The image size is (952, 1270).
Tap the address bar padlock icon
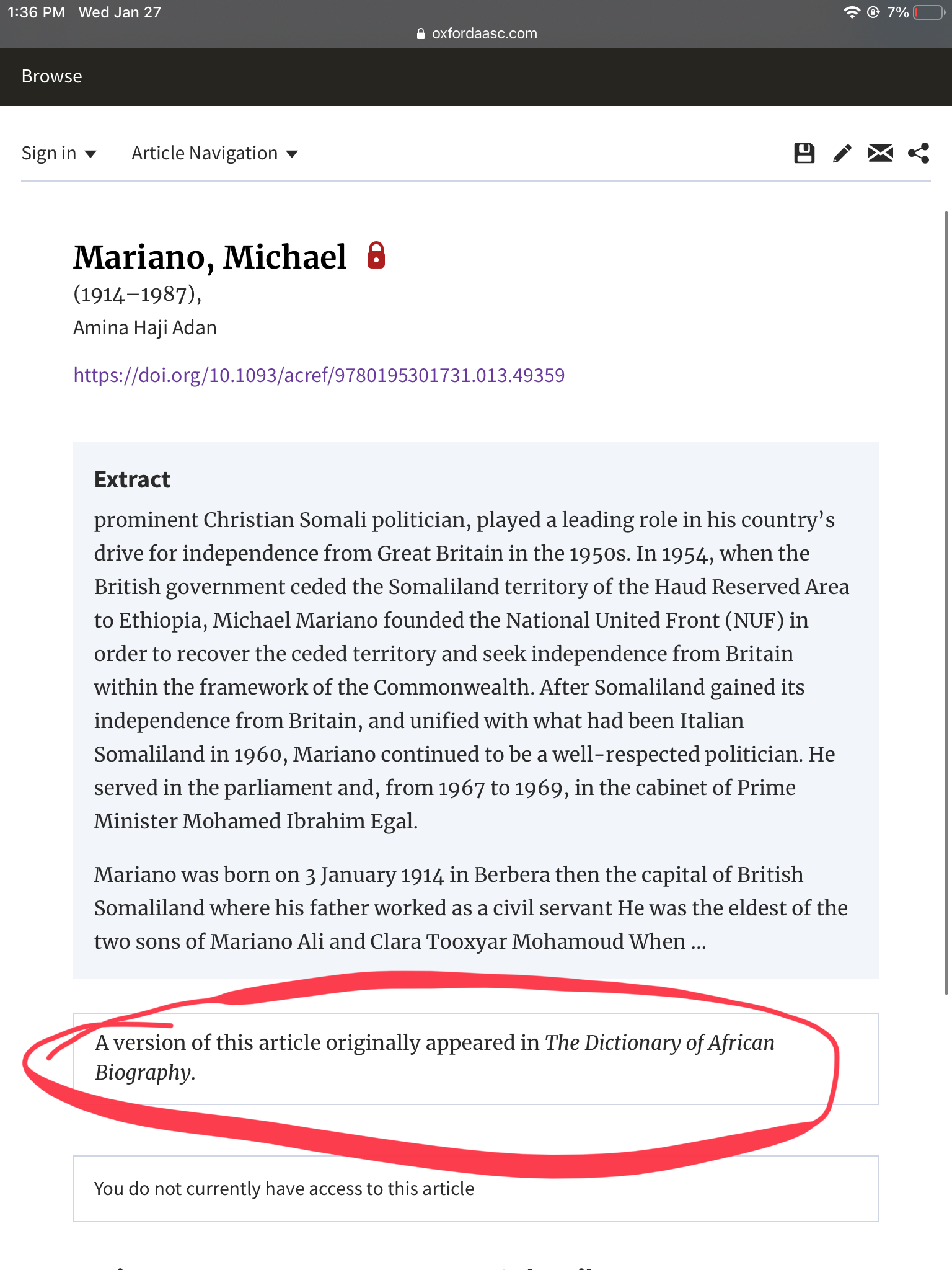click(x=421, y=34)
